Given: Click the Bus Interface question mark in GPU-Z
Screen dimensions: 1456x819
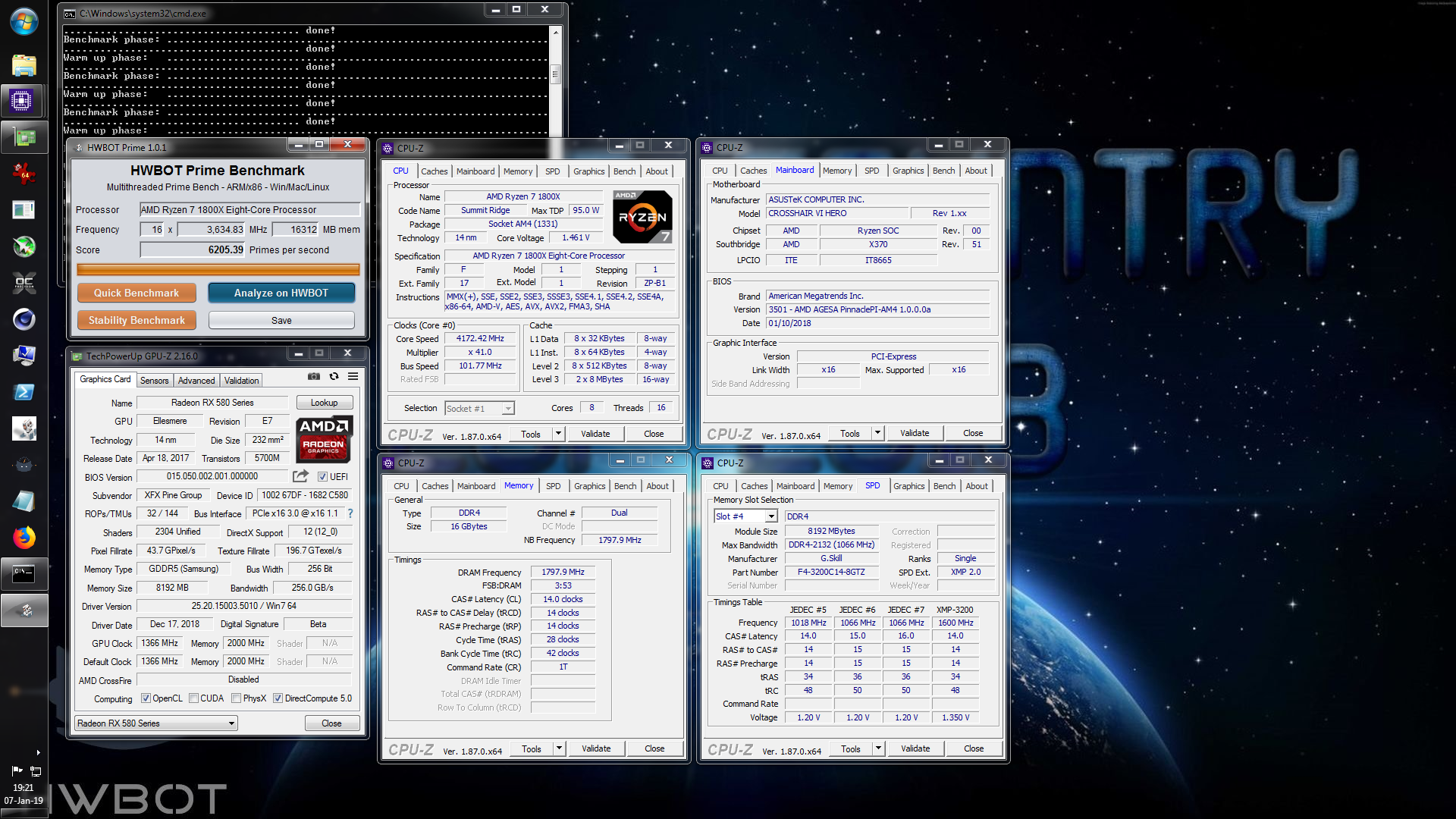Looking at the screenshot, I should tap(350, 513).
